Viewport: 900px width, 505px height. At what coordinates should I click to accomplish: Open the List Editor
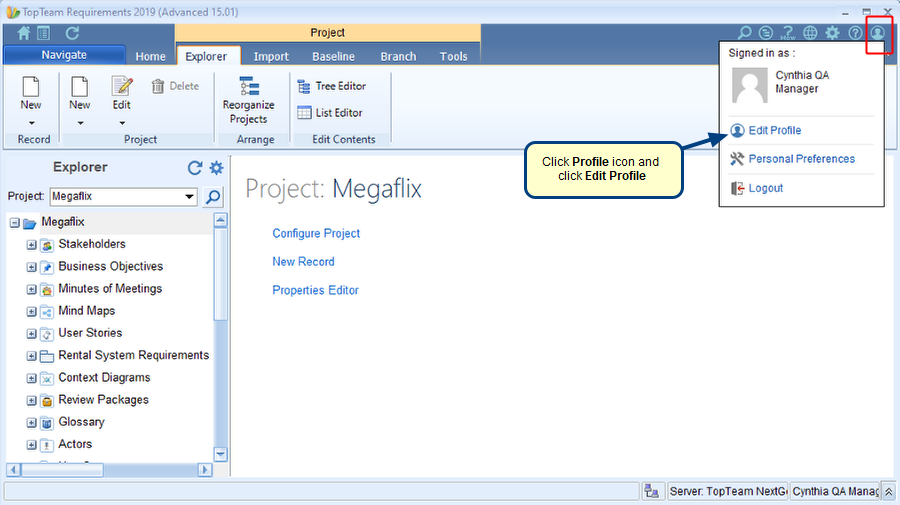tap(329, 112)
